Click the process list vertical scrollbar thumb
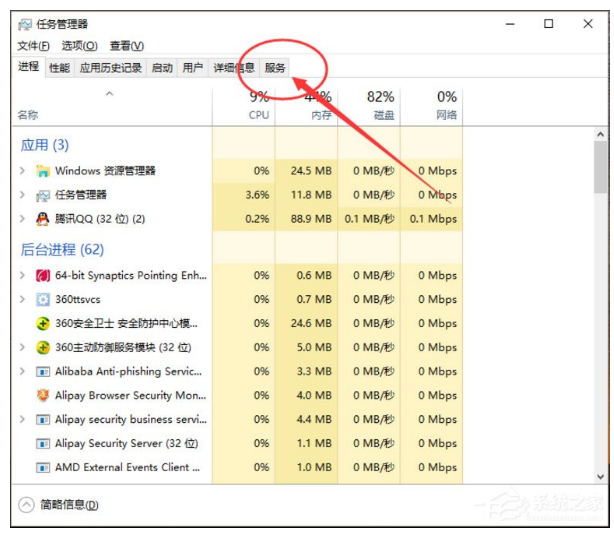Image resolution: width=614 pixels, height=537 pixels. click(600, 167)
